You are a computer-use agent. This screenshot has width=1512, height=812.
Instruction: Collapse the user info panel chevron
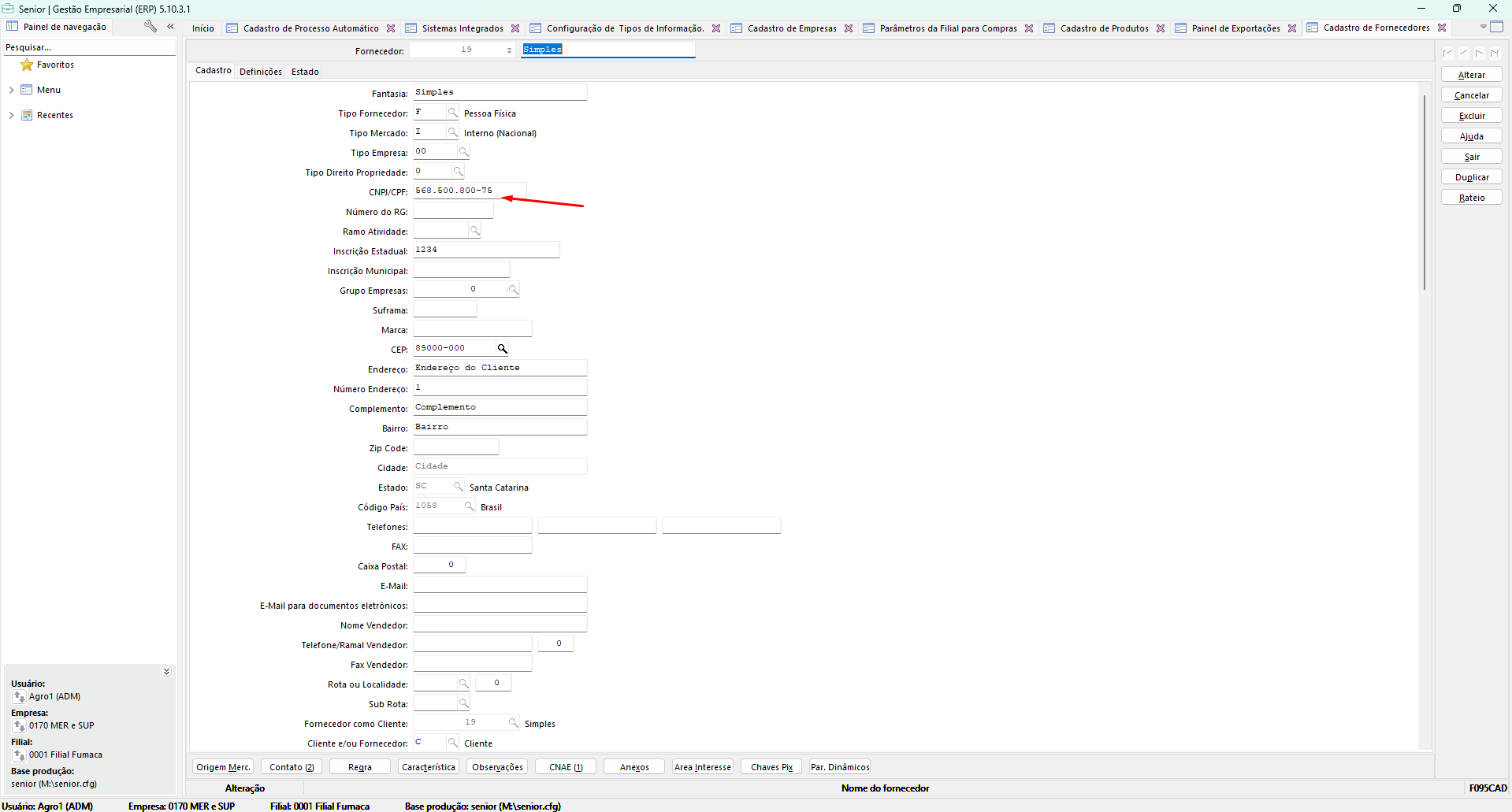pos(166,672)
